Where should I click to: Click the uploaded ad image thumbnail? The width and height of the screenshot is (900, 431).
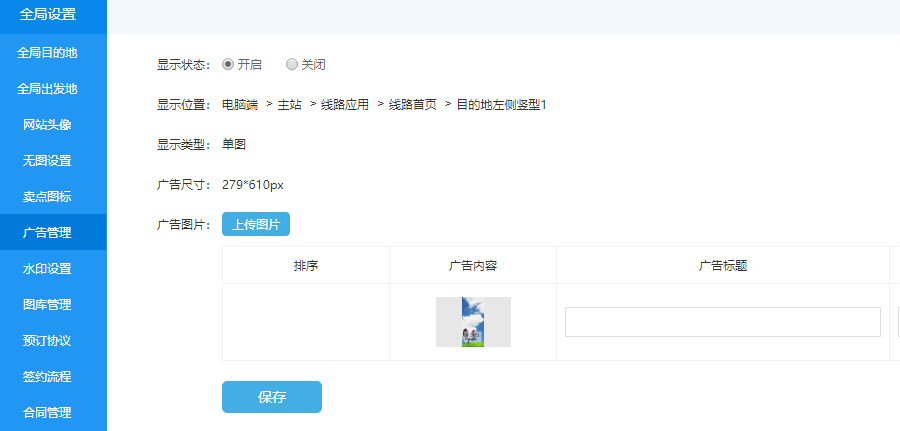473,322
